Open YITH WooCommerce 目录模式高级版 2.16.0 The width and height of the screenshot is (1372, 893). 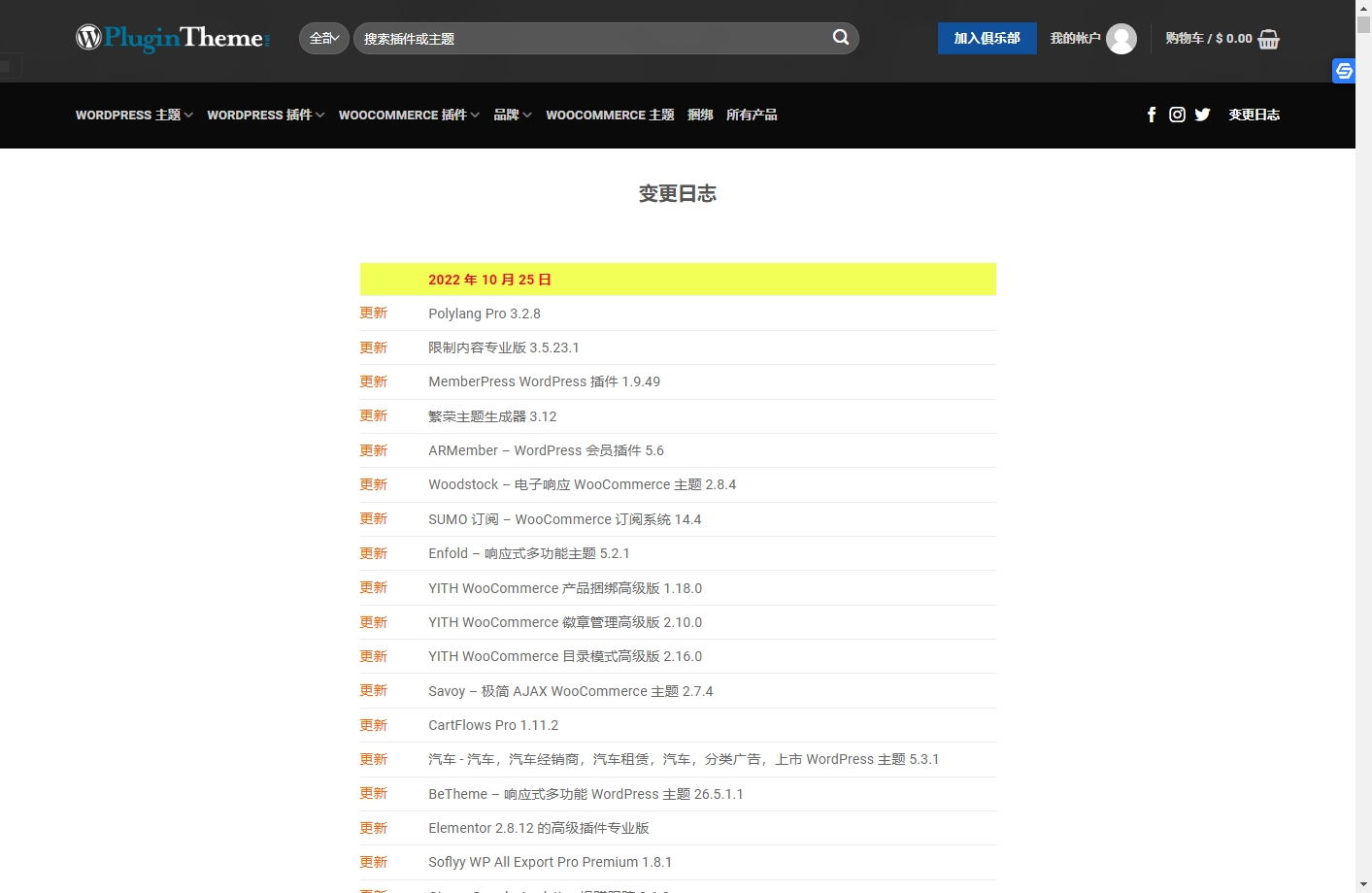(x=565, y=656)
